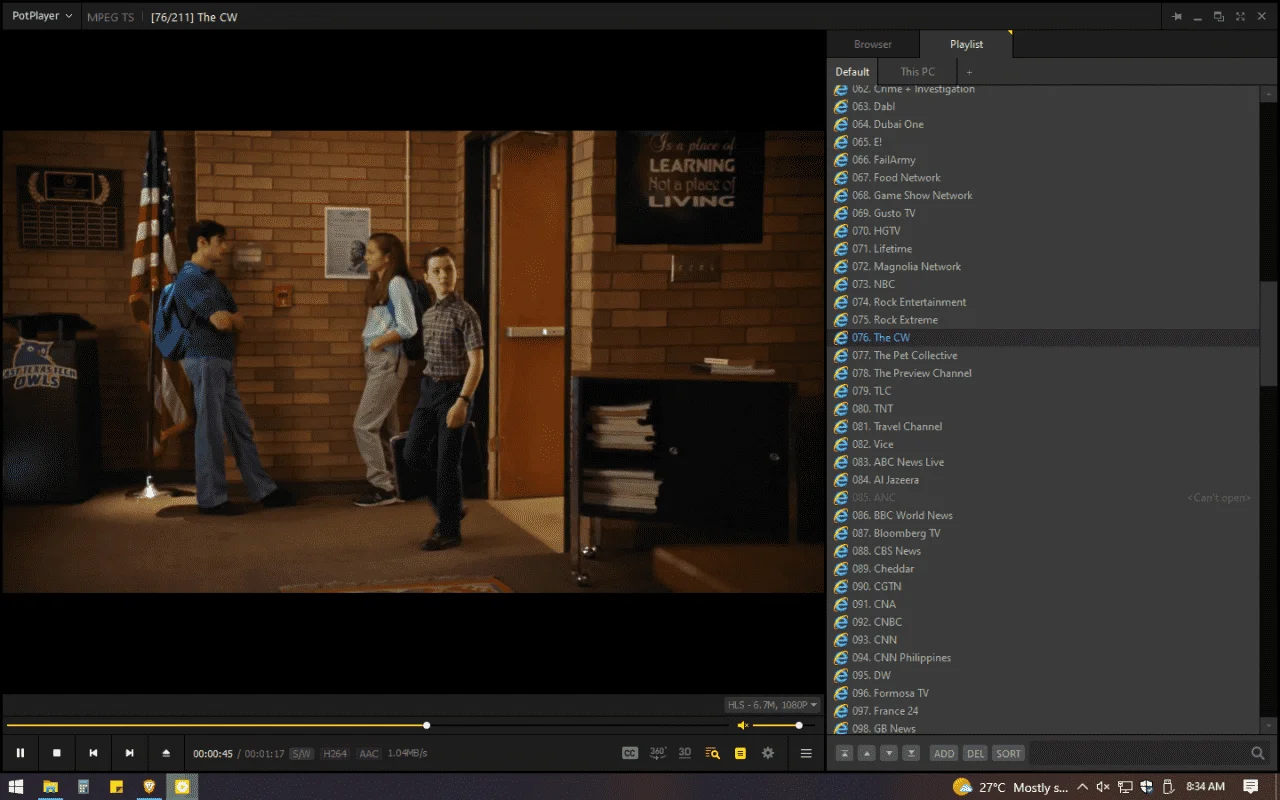This screenshot has height=800, width=1280.
Task: Click the eject/open file button
Action: click(166, 753)
